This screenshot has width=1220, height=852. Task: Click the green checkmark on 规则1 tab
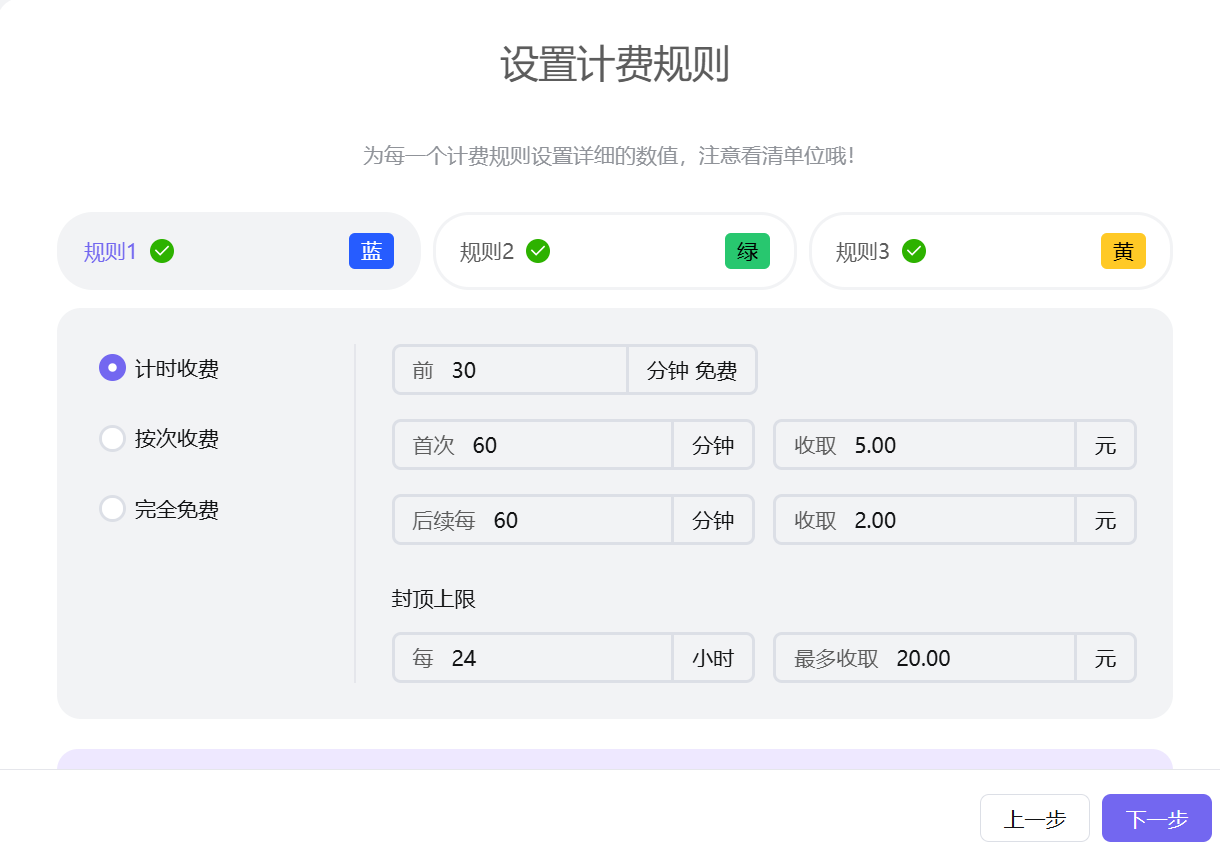[x=161, y=251]
